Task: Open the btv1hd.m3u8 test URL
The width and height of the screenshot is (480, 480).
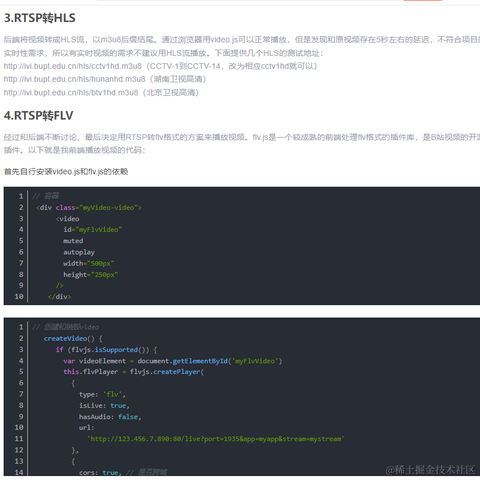Action: 71,92
